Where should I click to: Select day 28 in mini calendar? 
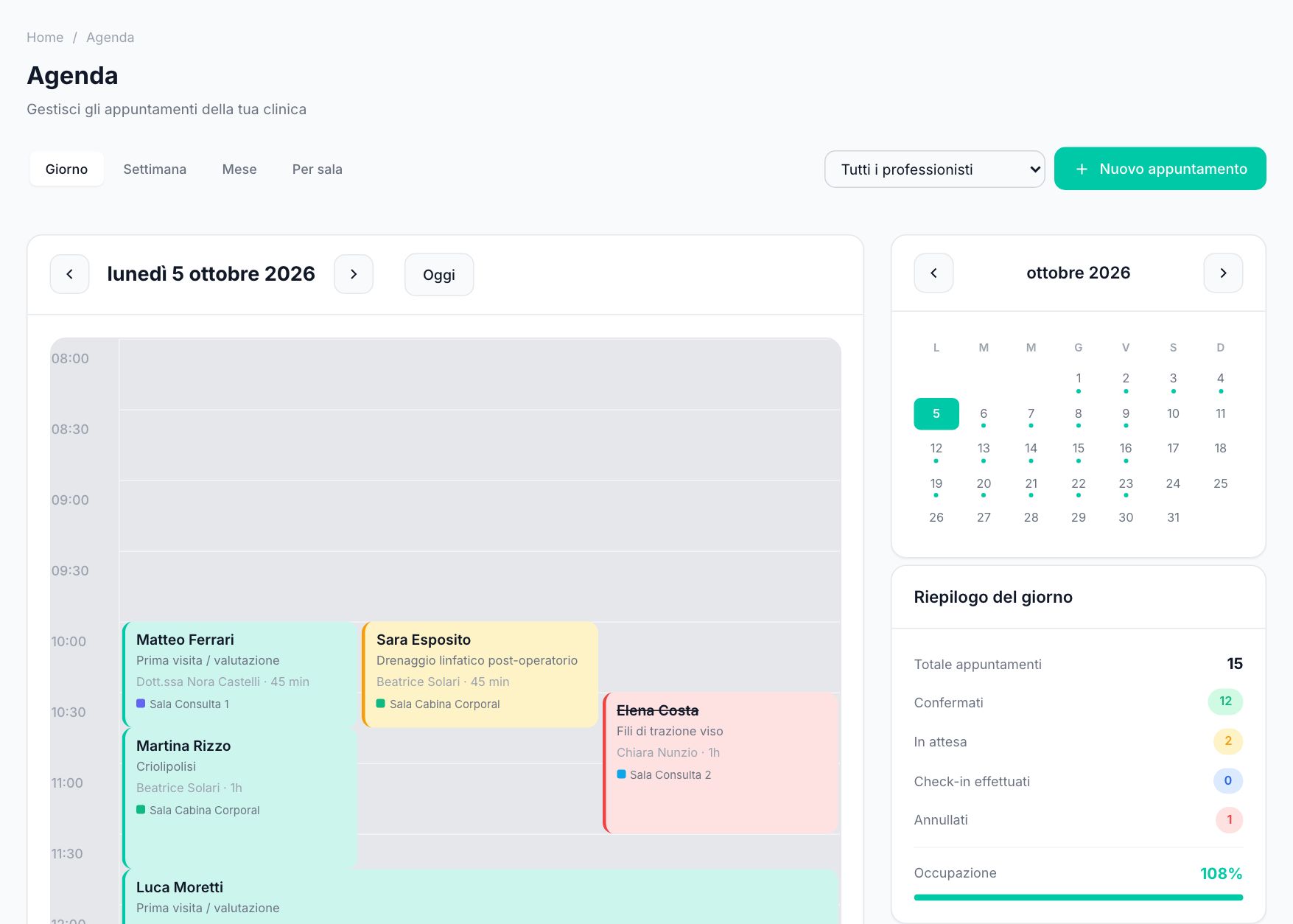[1031, 518]
